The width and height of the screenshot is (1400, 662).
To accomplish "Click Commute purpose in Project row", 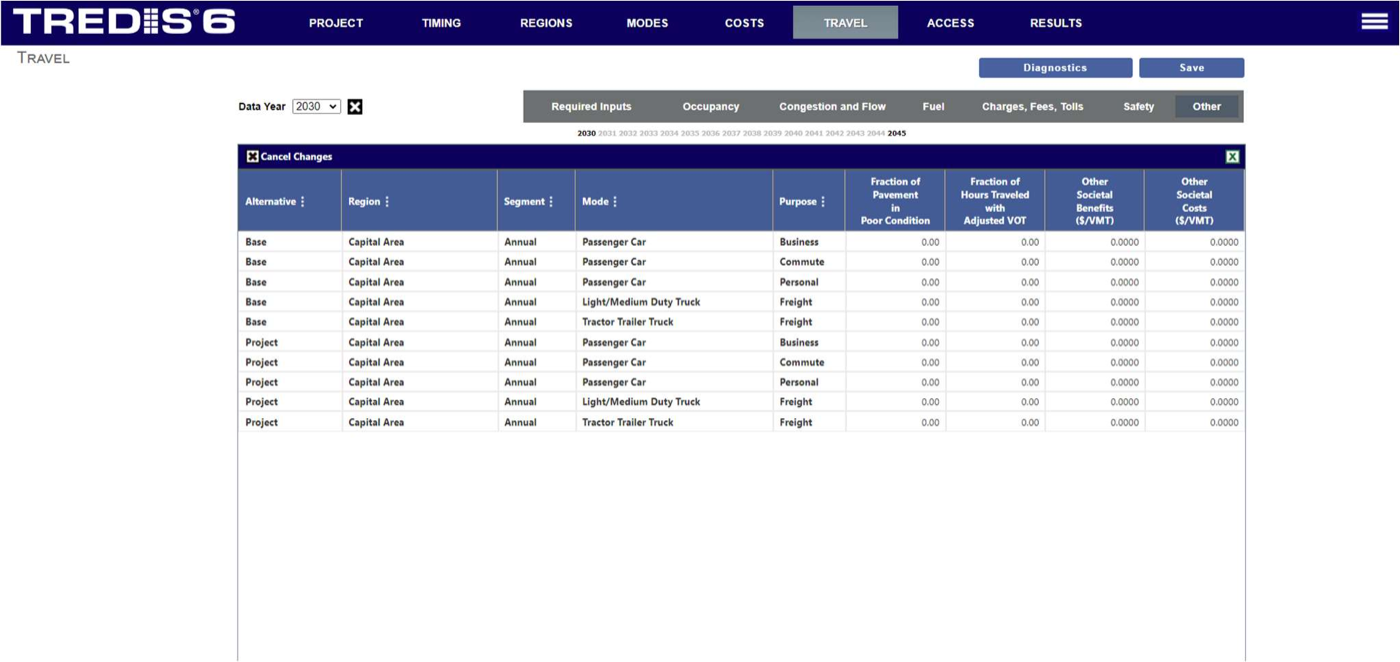I will (x=808, y=362).
